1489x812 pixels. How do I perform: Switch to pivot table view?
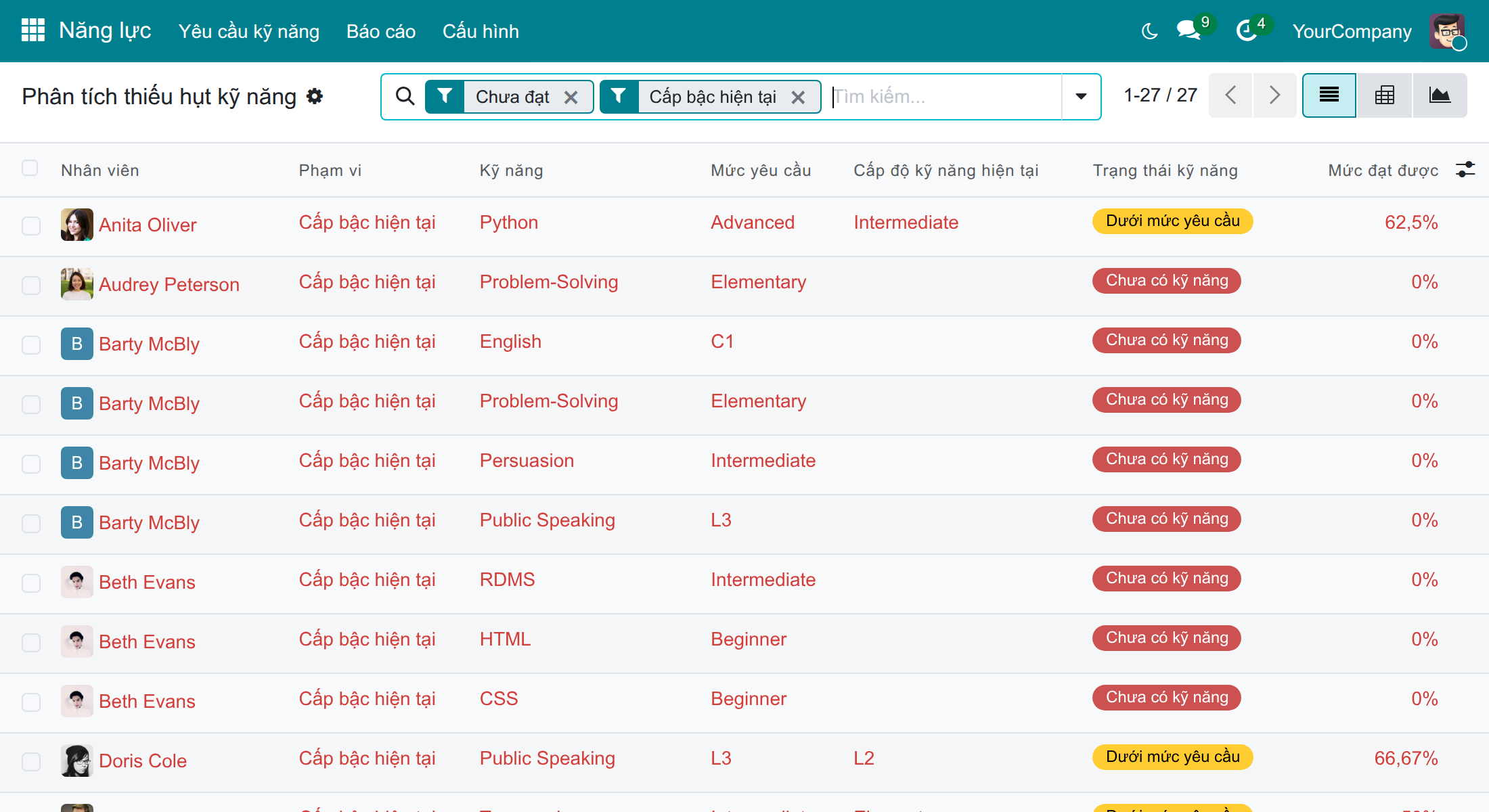pos(1385,95)
